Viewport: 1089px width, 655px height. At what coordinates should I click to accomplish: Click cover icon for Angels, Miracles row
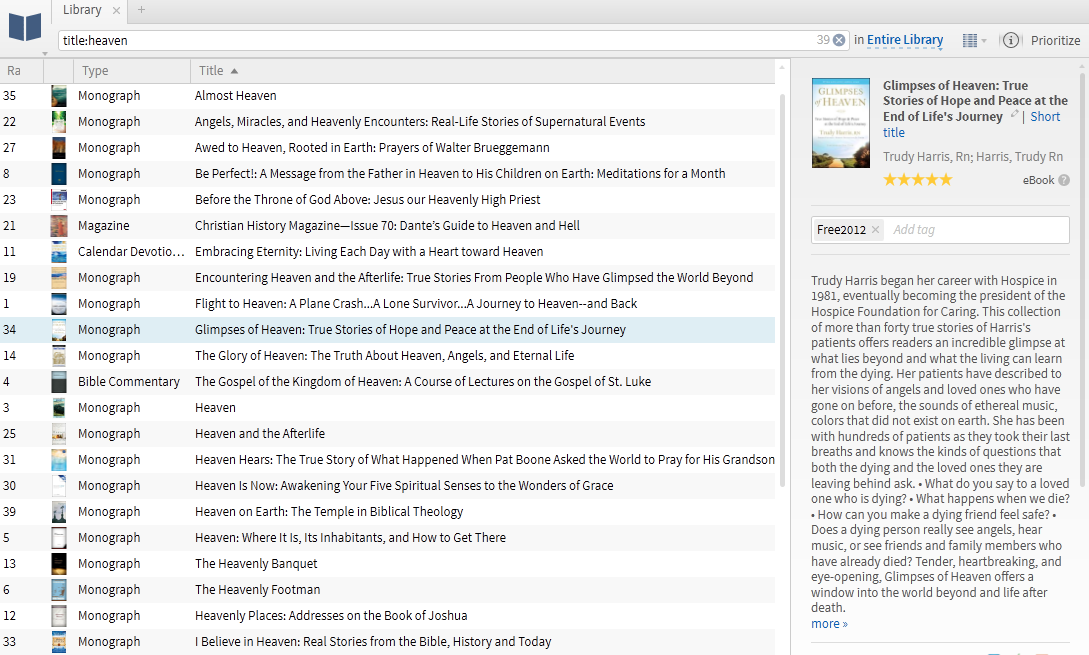click(x=59, y=122)
